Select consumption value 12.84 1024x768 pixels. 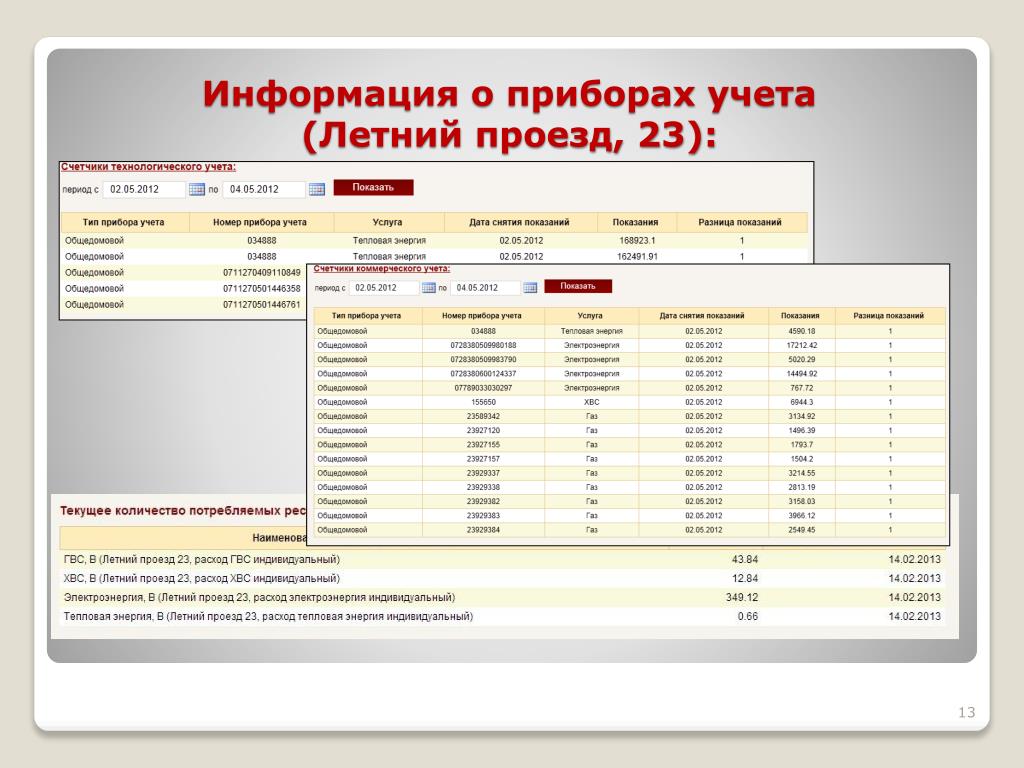[745, 579]
